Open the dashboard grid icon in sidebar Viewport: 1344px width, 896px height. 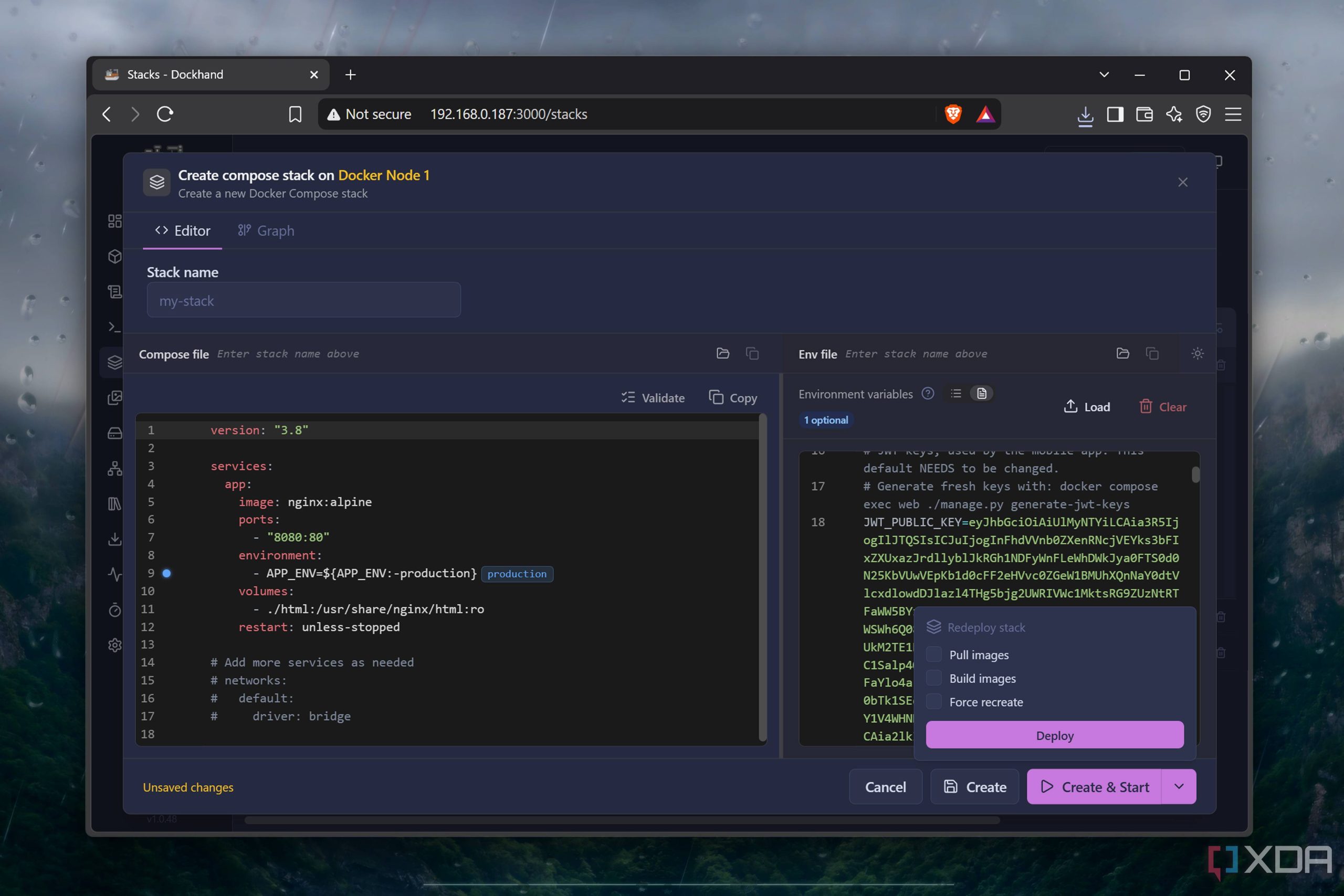114,221
